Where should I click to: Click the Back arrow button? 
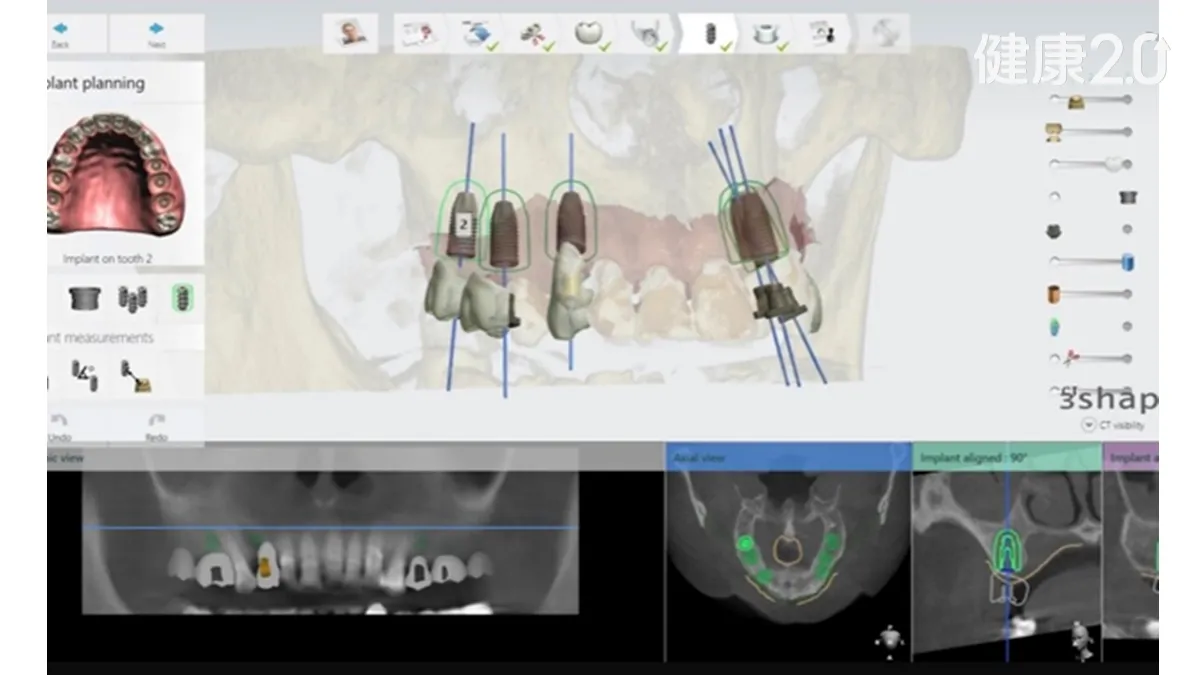click(62, 33)
